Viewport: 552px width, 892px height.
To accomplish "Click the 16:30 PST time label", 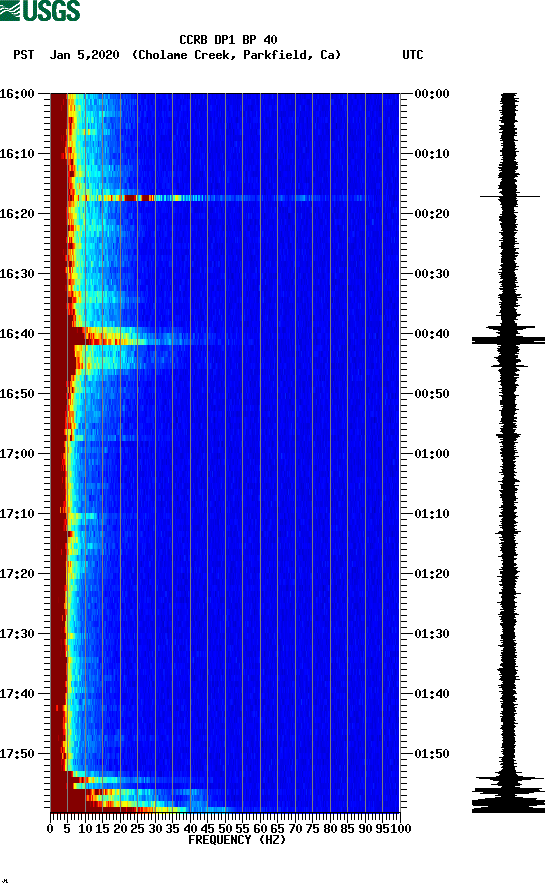I will click(17, 274).
